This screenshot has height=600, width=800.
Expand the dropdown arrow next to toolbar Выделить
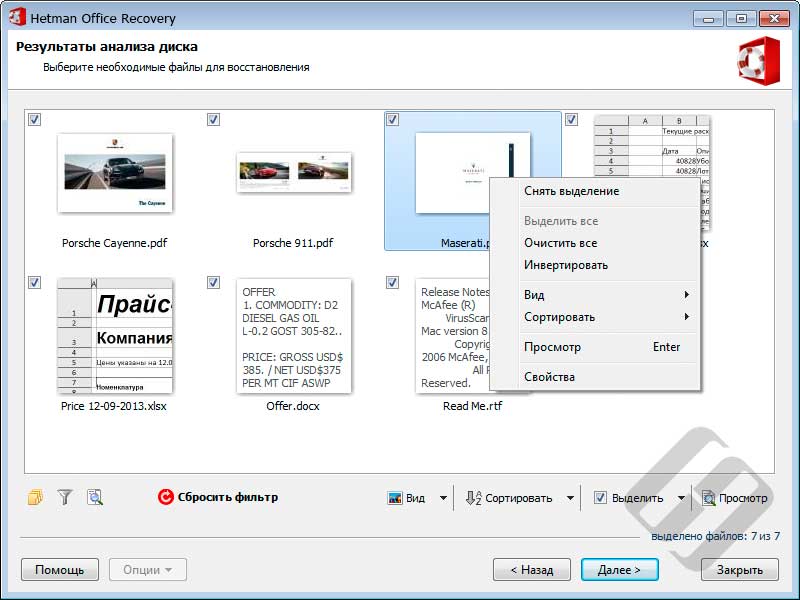(681, 498)
